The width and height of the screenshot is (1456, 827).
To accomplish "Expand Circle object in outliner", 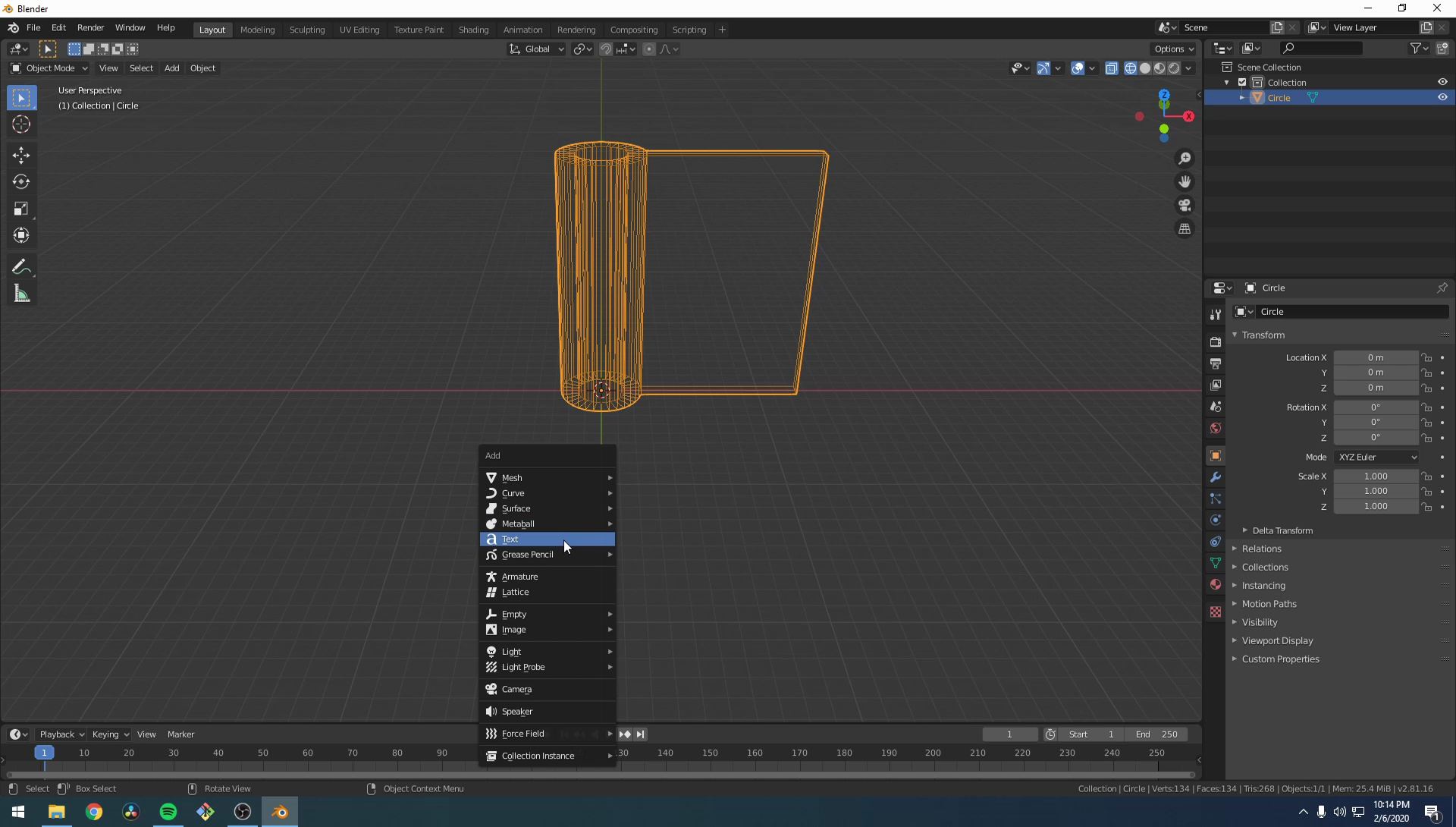I will (x=1241, y=98).
